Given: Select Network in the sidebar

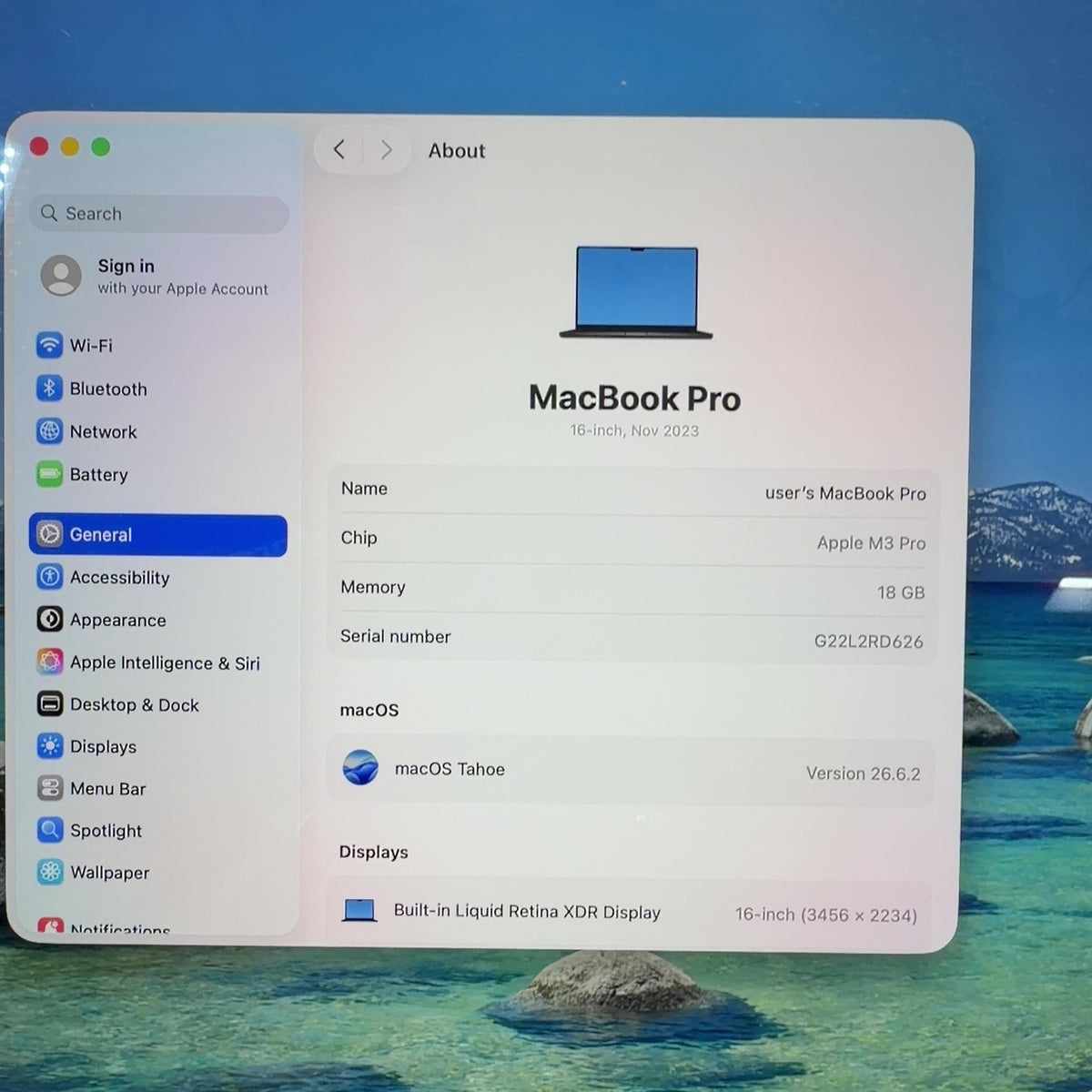Looking at the screenshot, I should (157, 431).
